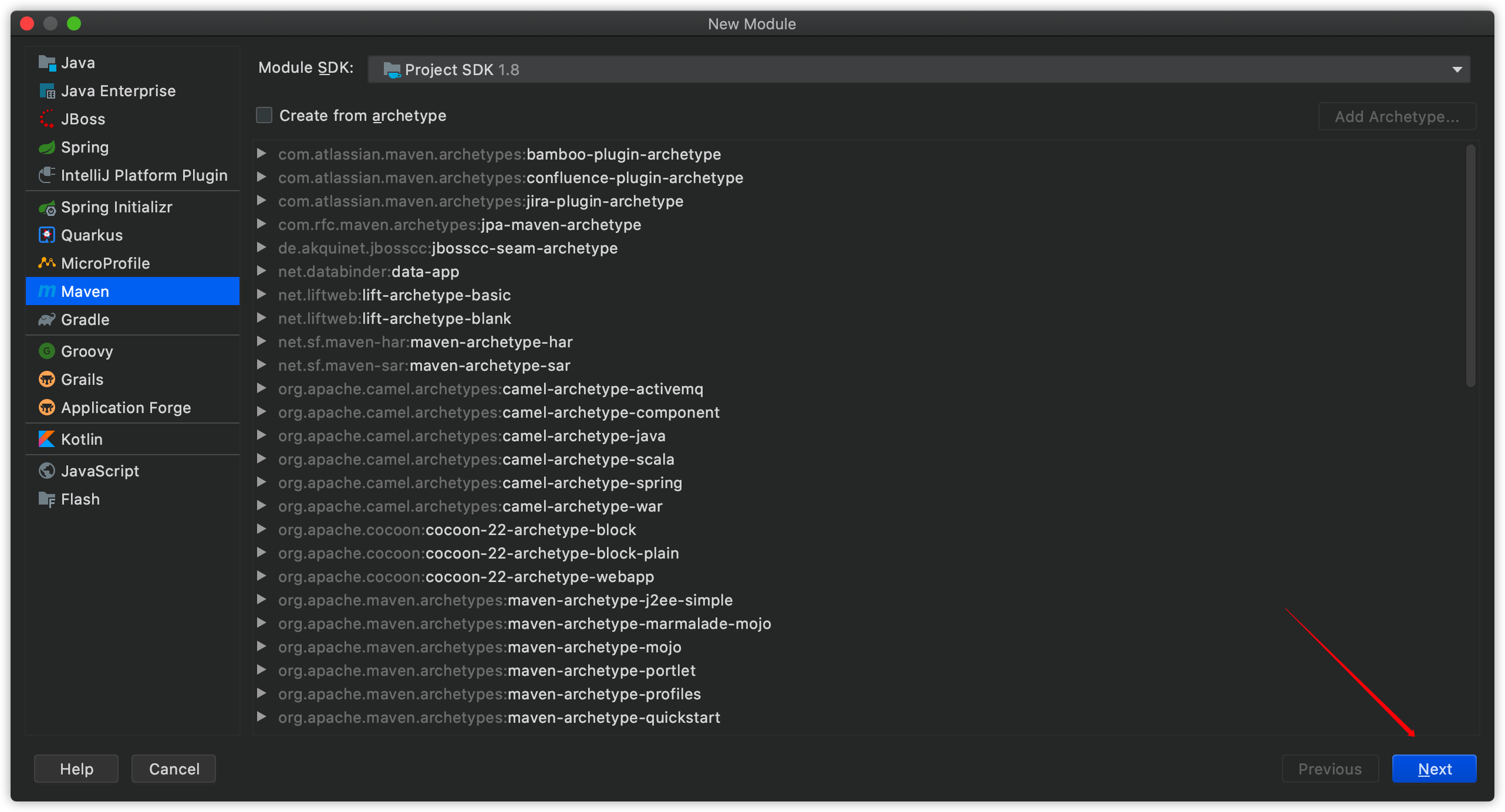The height and width of the screenshot is (812, 1505).
Task: Expand cocoon-22-archetype-webapp node
Action: coord(262,576)
